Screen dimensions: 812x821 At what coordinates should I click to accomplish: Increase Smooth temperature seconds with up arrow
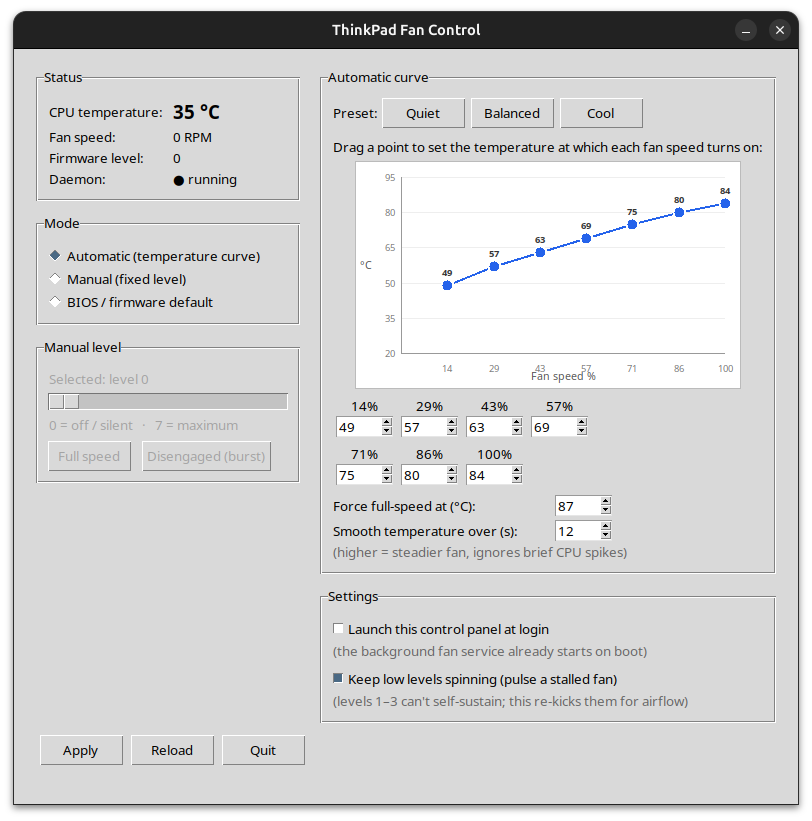click(x=606, y=527)
